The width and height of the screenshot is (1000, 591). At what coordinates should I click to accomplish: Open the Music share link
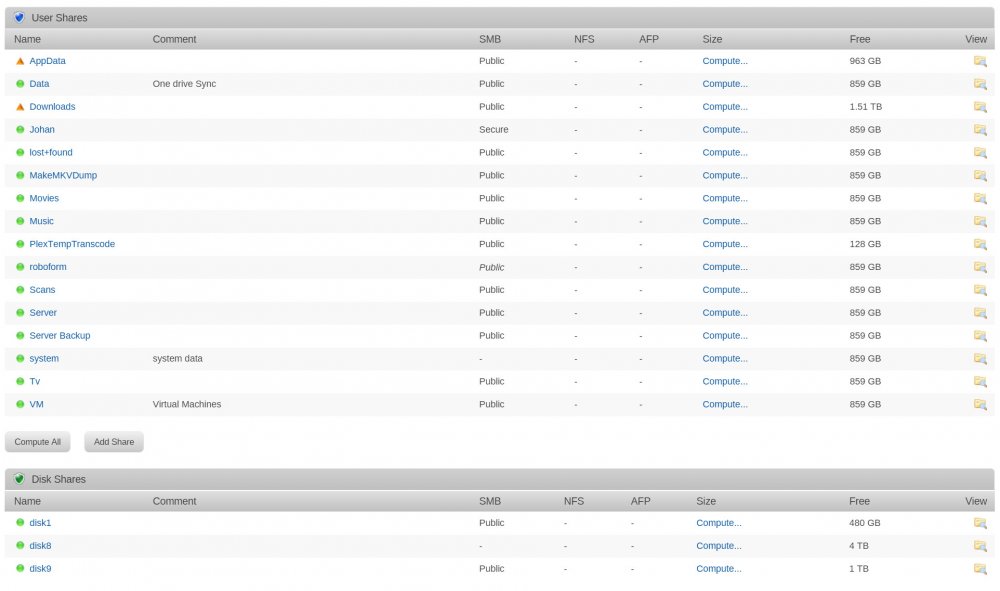[x=41, y=221]
